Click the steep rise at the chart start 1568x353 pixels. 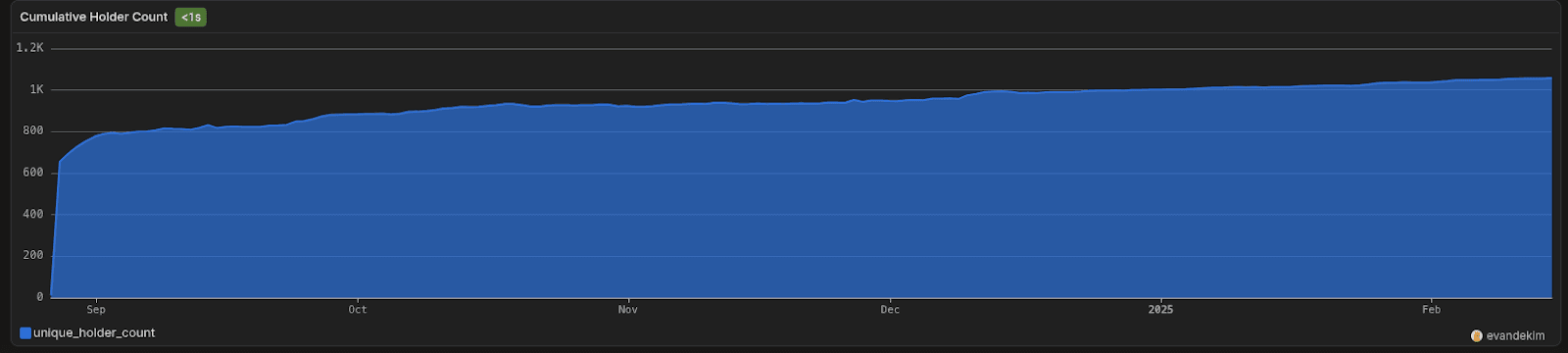[56, 226]
